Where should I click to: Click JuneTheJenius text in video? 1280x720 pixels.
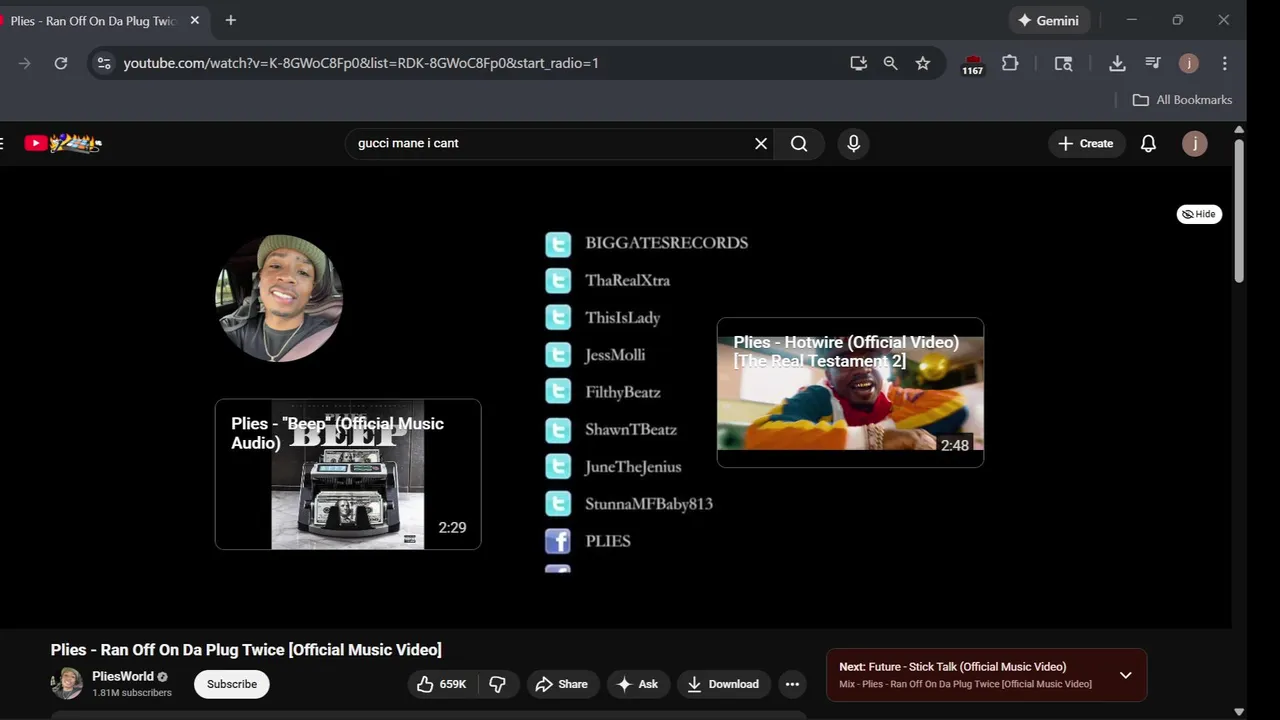[633, 467]
